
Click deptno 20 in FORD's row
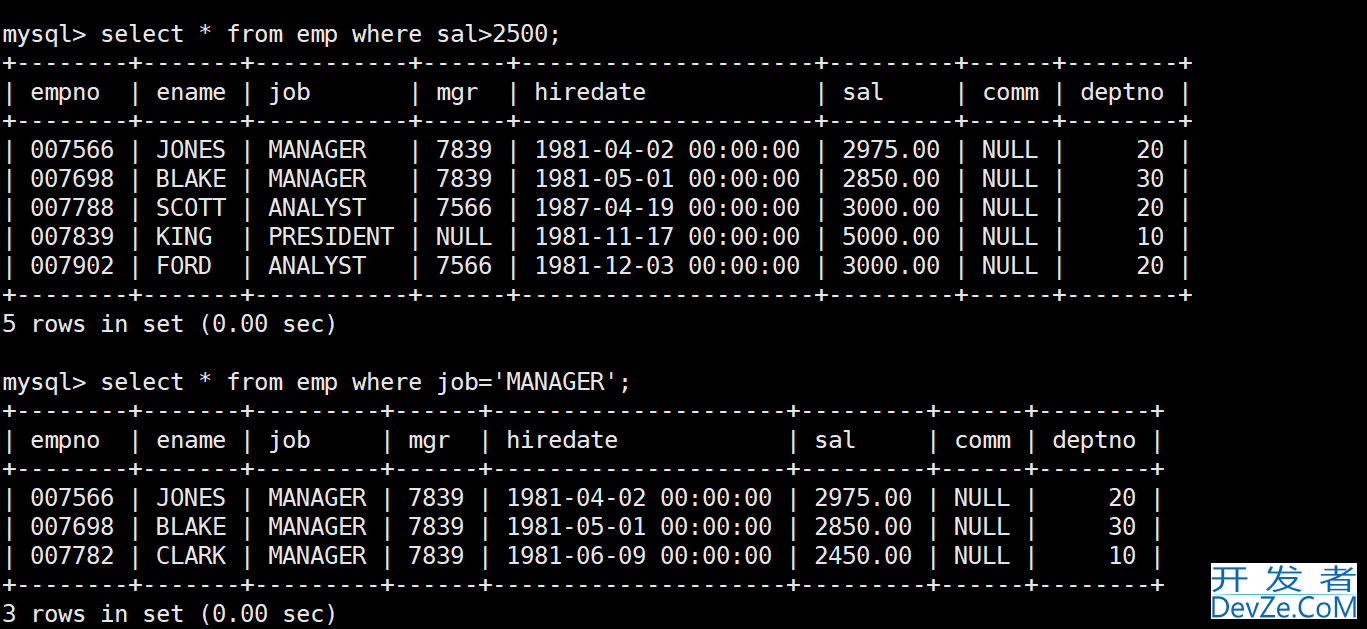tap(1150, 266)
